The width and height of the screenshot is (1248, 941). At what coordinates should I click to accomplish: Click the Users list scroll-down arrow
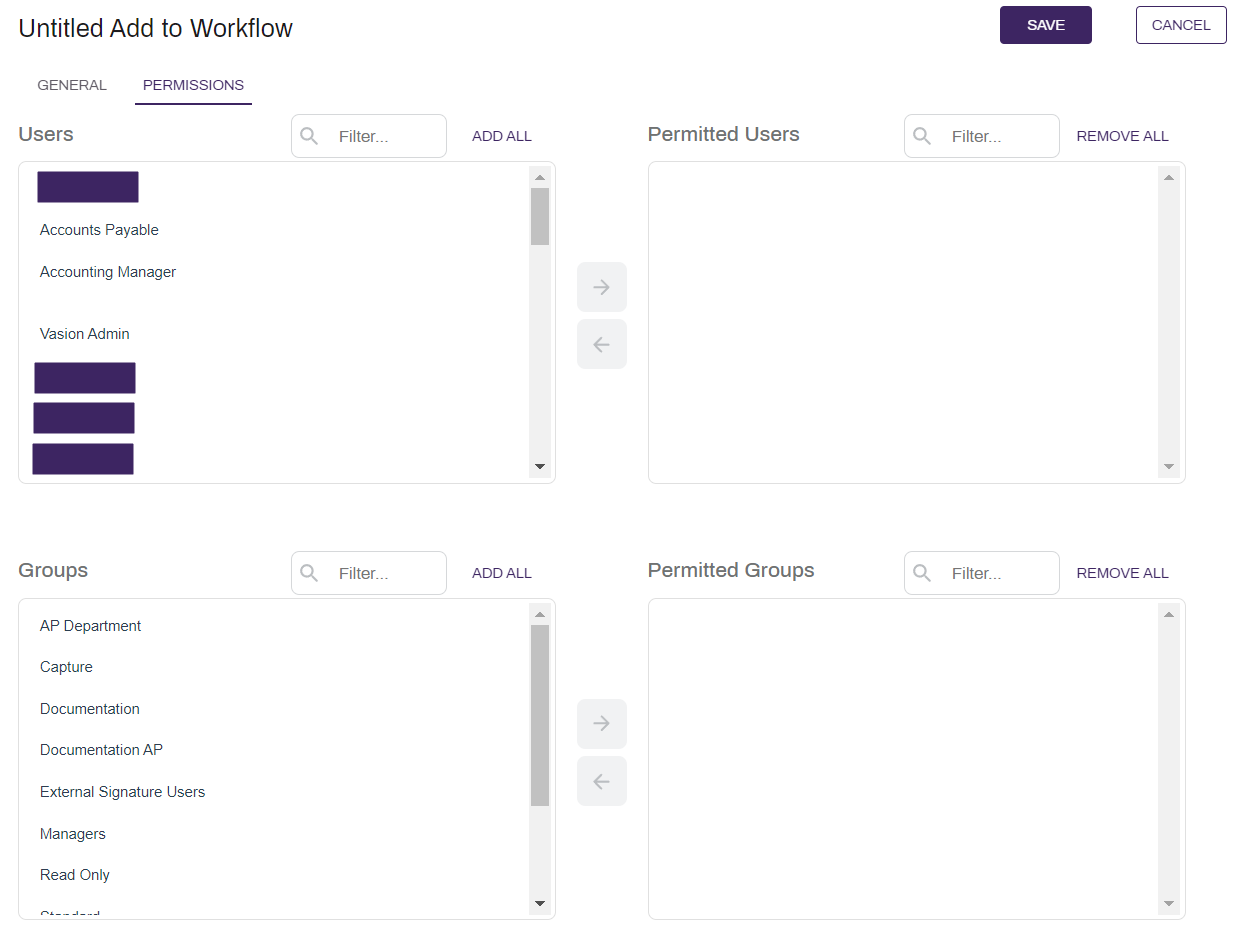coord(540,467)
